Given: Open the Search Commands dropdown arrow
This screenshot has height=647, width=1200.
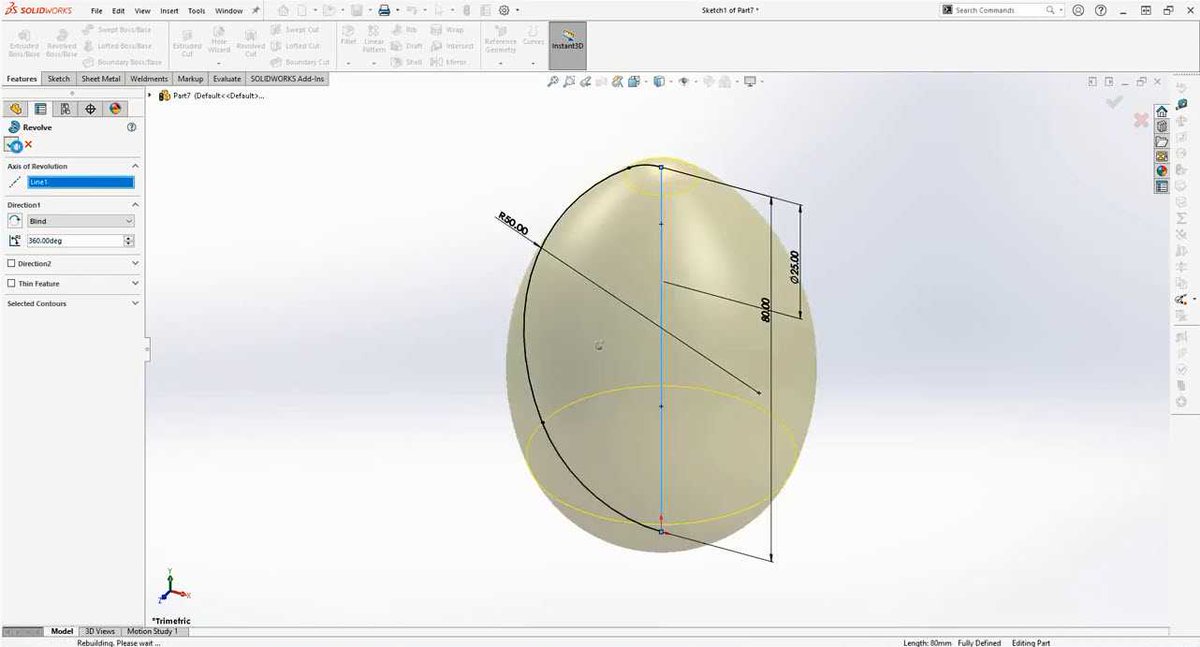Looking at the screenshot, I should (1060, 10).
